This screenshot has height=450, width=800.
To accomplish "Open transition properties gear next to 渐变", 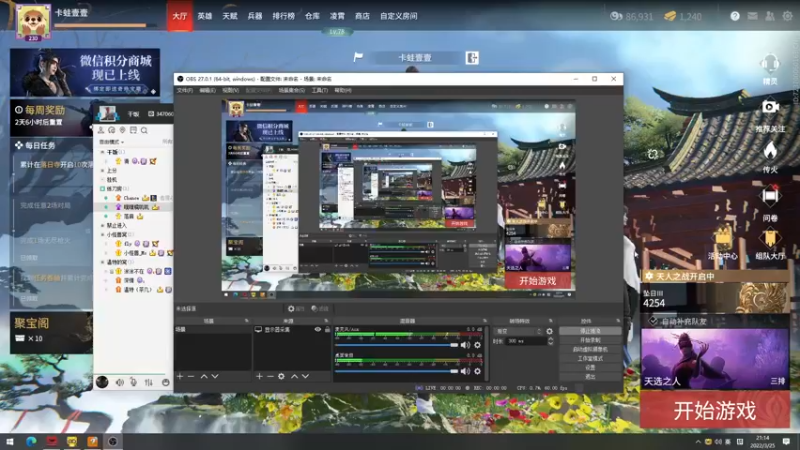I will click(x=549, y=331).
